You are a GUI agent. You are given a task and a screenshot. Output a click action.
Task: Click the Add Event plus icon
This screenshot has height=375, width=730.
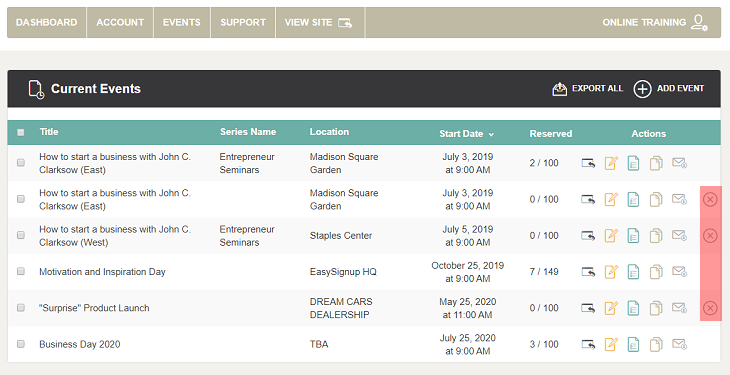642,89
